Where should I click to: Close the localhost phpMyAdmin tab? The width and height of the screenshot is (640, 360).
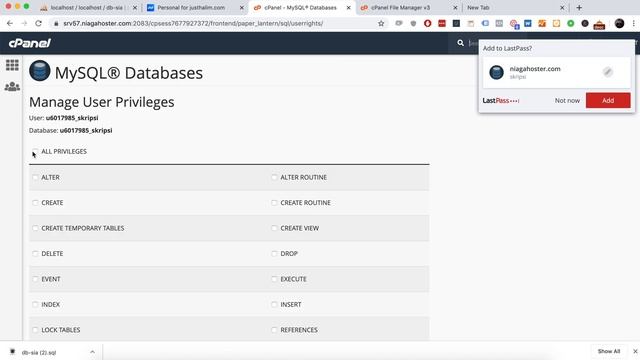click(x=135, y=8)
